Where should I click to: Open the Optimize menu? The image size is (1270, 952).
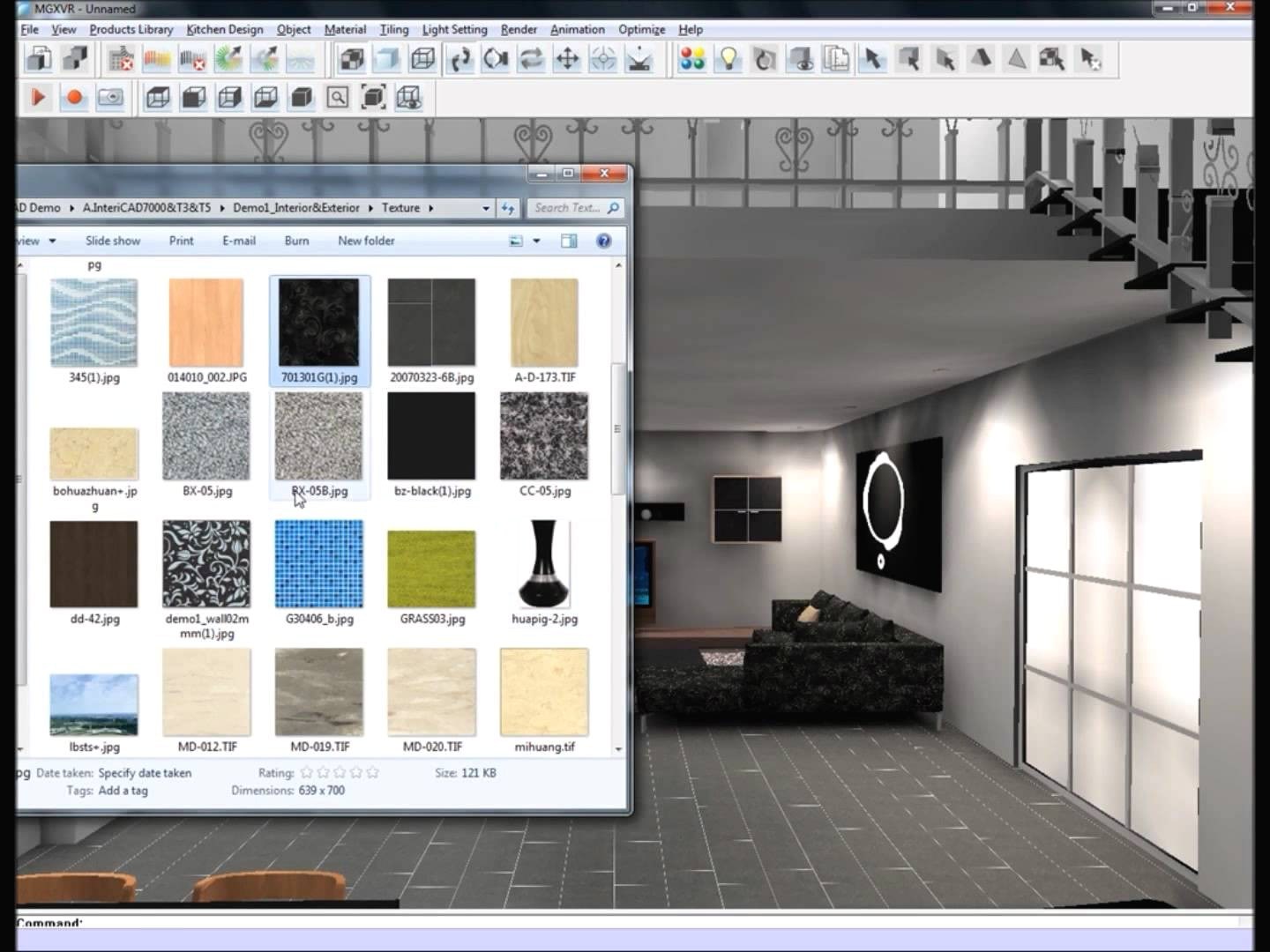(641, 29)
